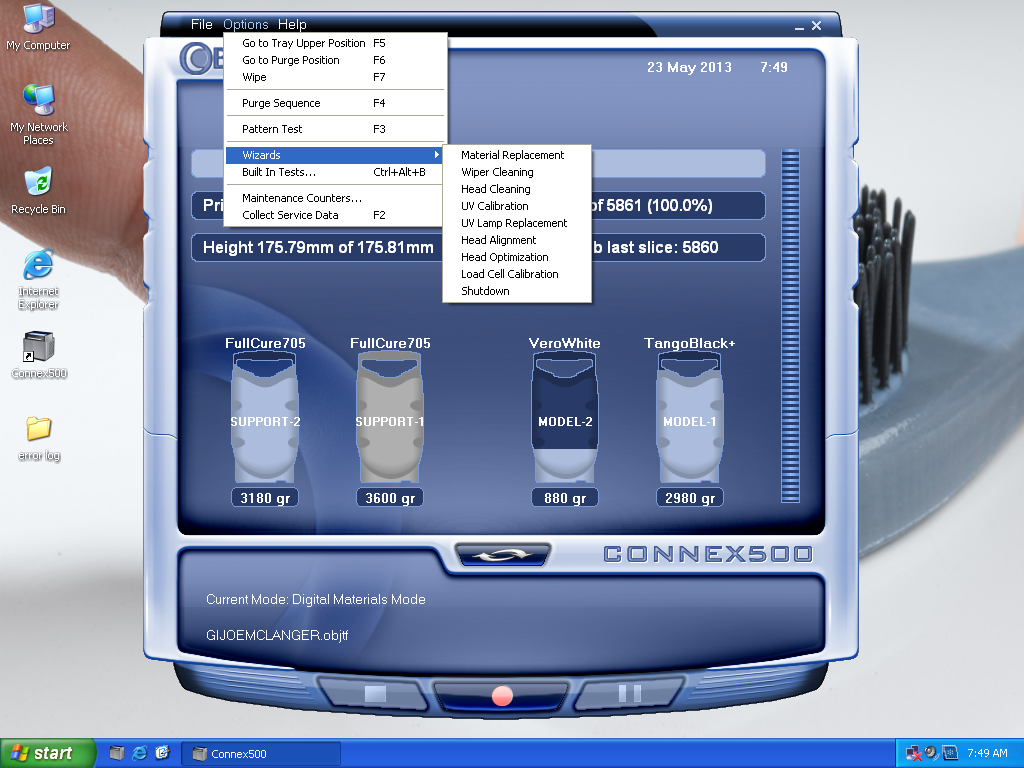
Task: Start Wiper Cleaning wizard
Action: (x=517, y=172)
